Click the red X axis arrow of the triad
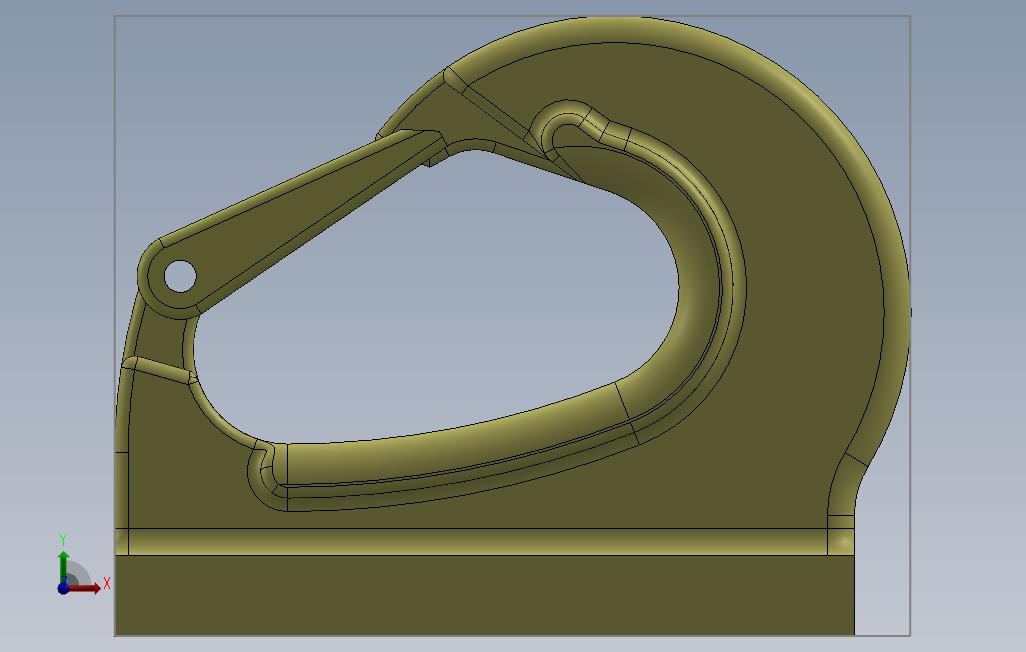This screenshot has height=652, width=1026. pos(84,588)
